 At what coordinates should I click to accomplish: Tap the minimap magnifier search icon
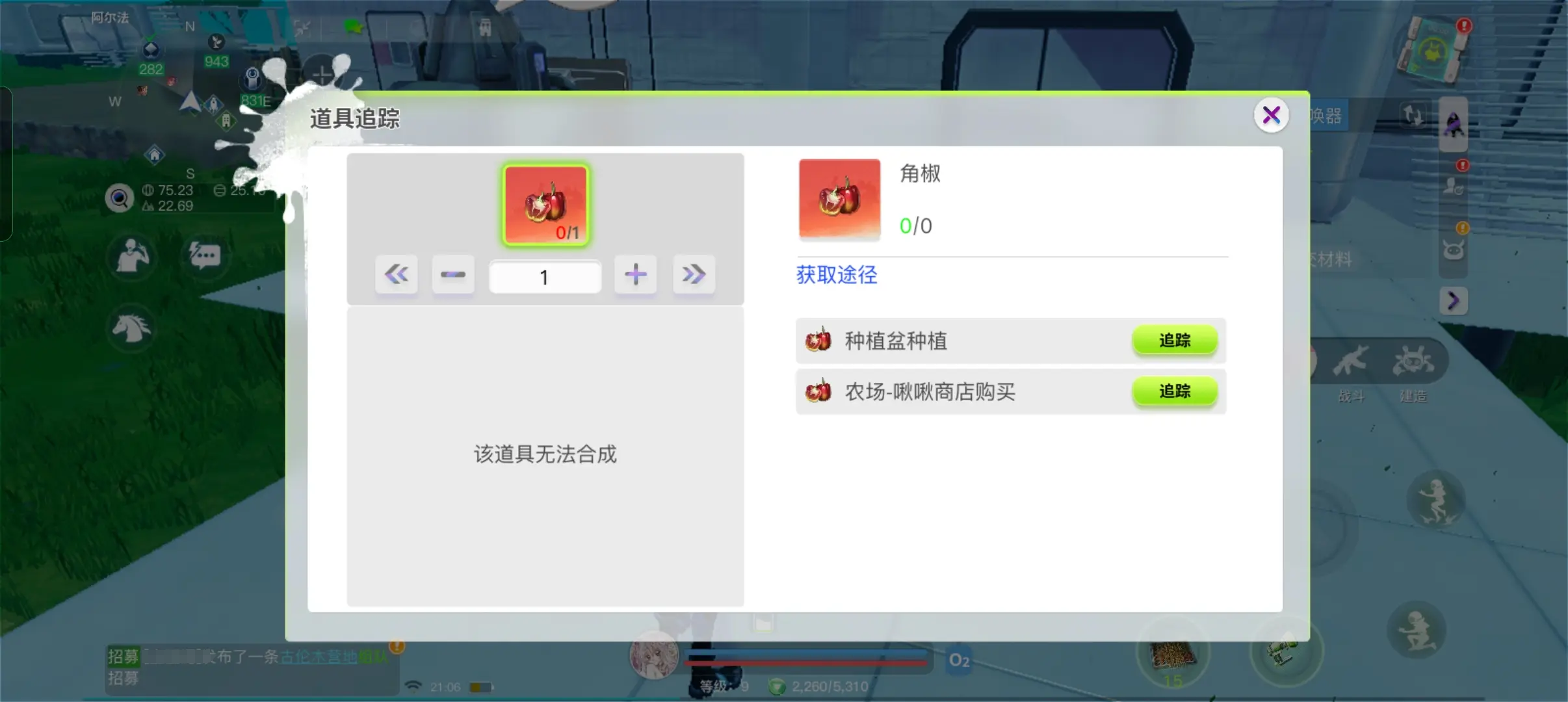tap(120, 198)
